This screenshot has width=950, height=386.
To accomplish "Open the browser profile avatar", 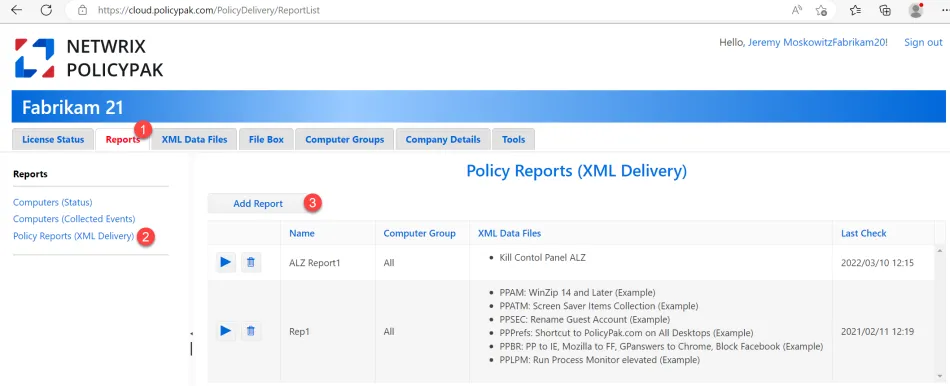I will pos(916,10).
